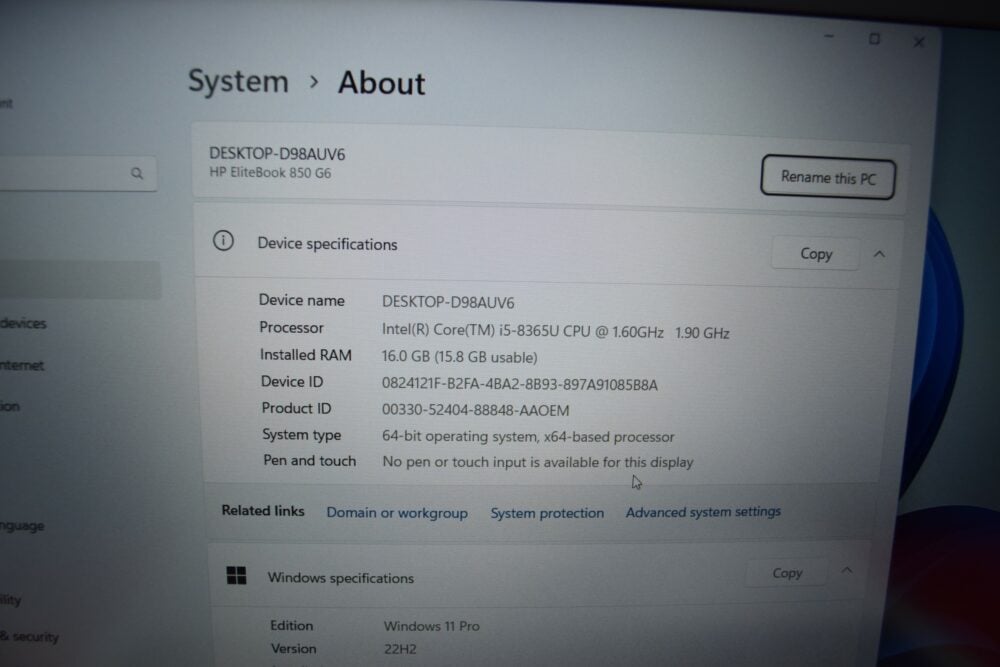Click Rename this PC button
Screen dimensions: 1000x667
coord(828,177)
